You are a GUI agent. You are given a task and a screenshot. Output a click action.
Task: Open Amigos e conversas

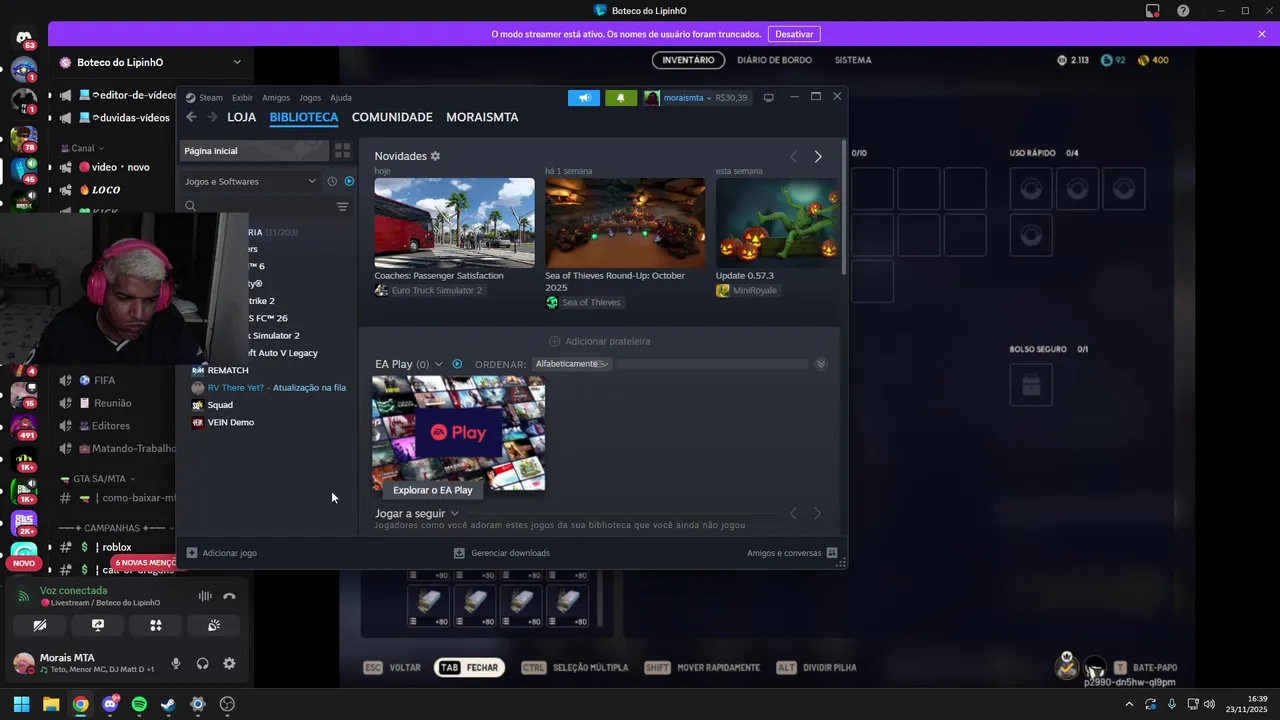point(792,553)
